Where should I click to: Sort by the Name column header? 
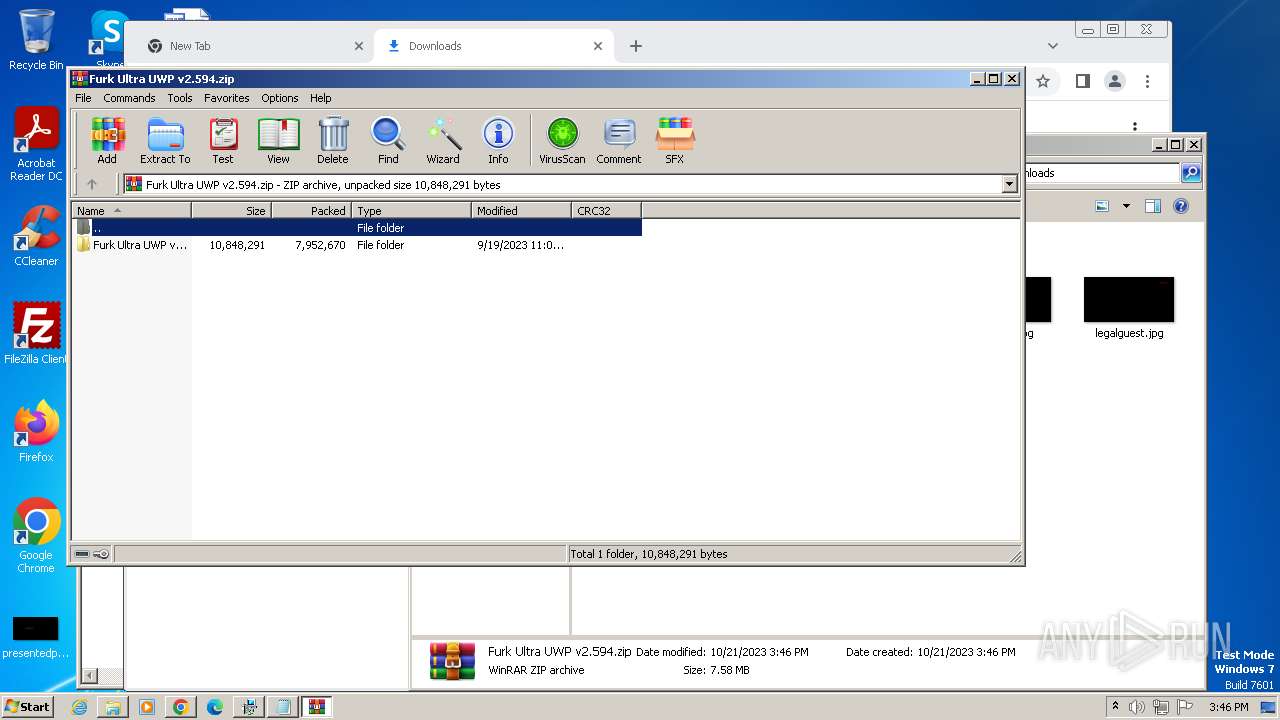point(131,211)
